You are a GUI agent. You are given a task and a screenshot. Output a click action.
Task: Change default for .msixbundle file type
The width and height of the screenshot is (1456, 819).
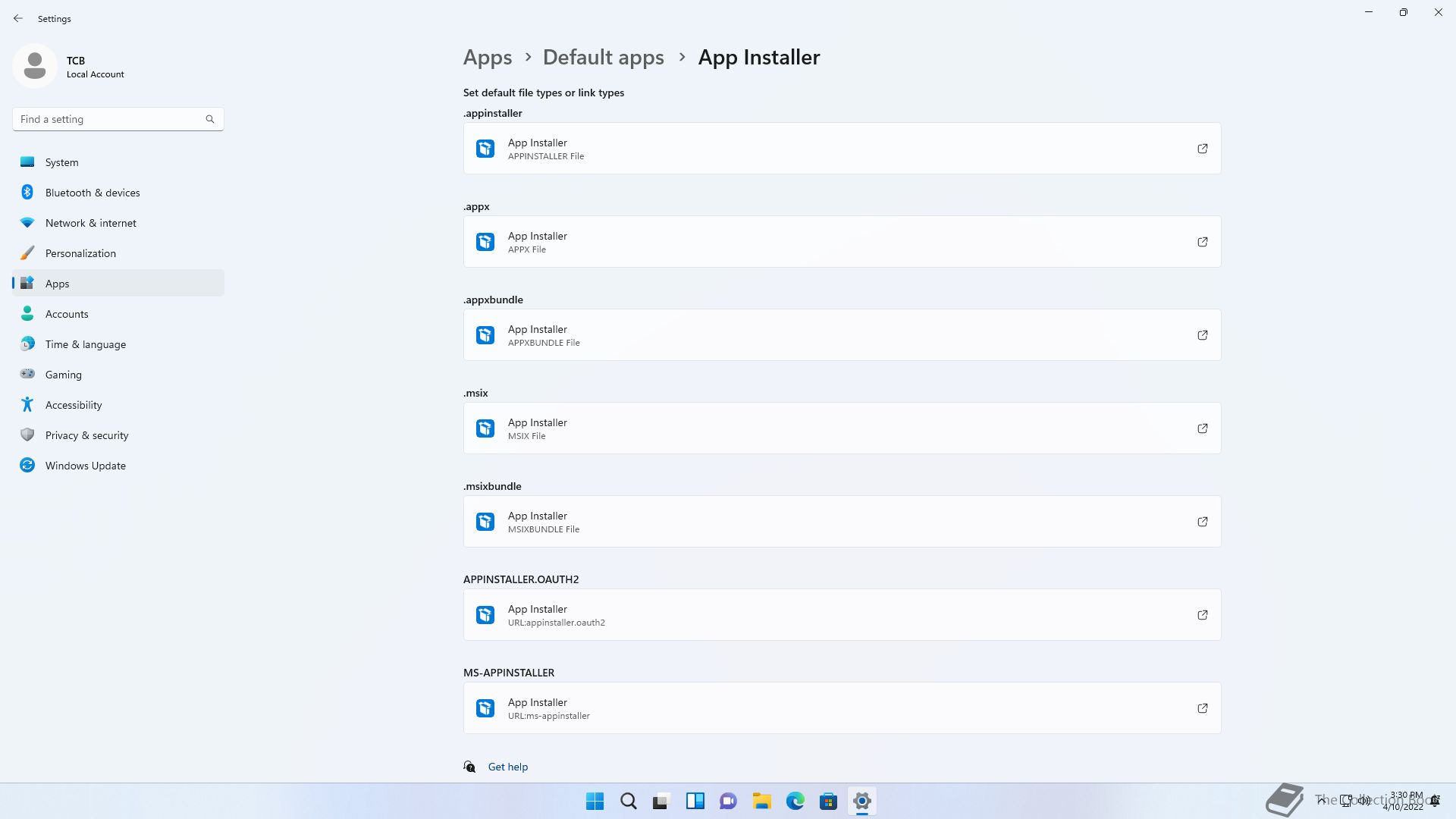coord(843,522)
